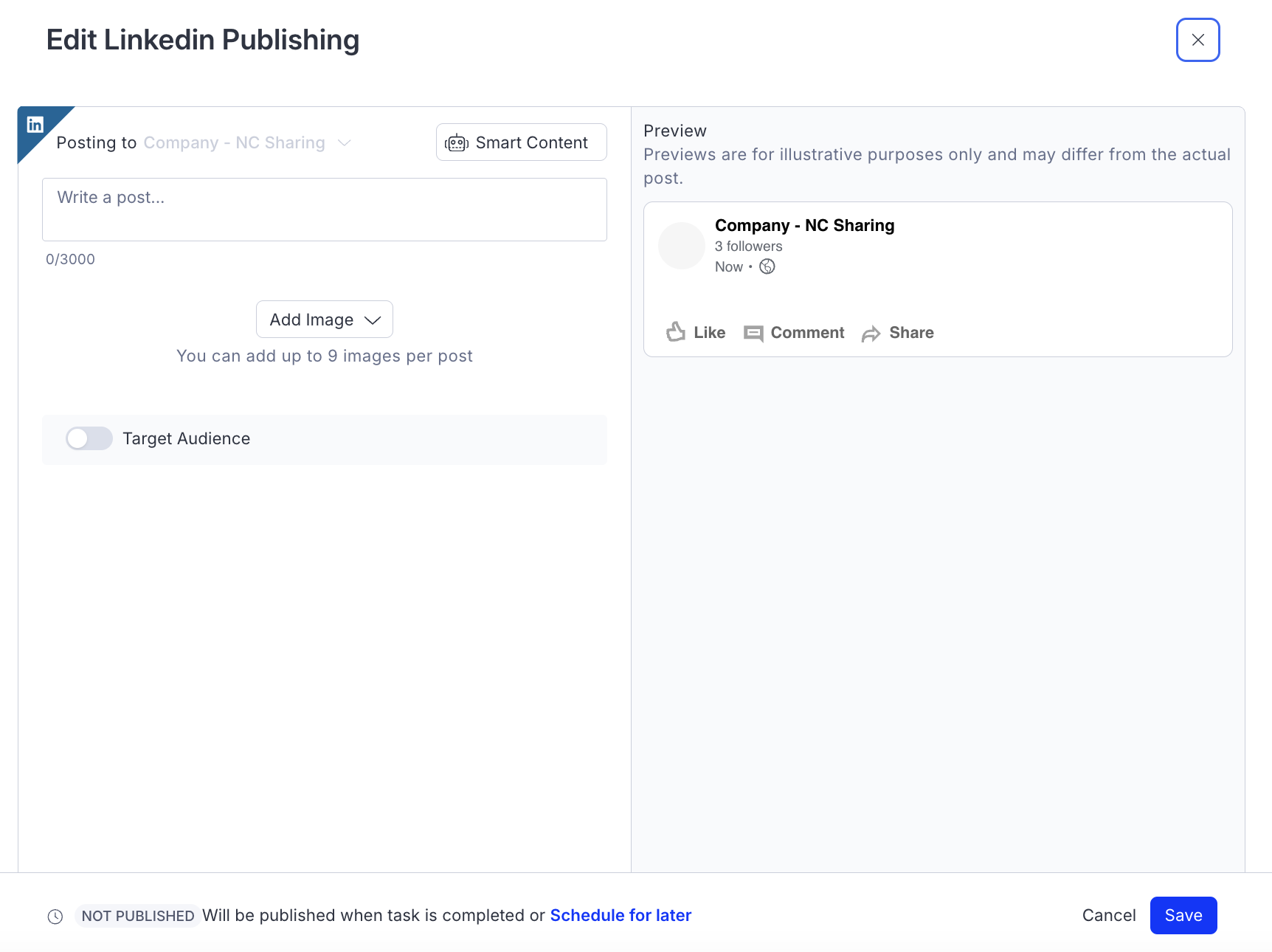Viewport: 1272px width, 952px height.
Task: Click the Like thumbs-up icon
Action: tap(675, 332)
